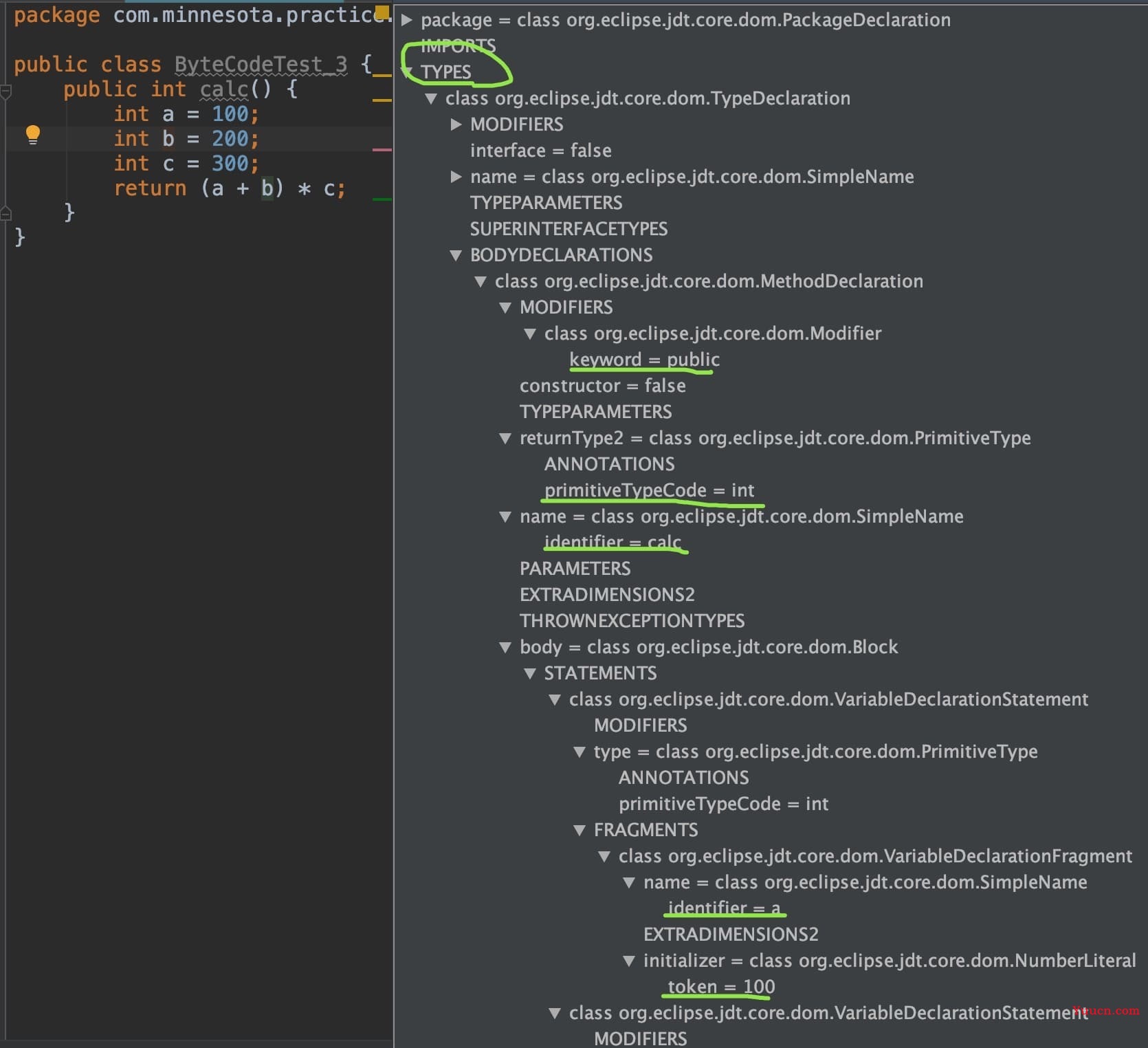Select TYPEPARAMETERS under MethodDeclaration

coord(595,412)
